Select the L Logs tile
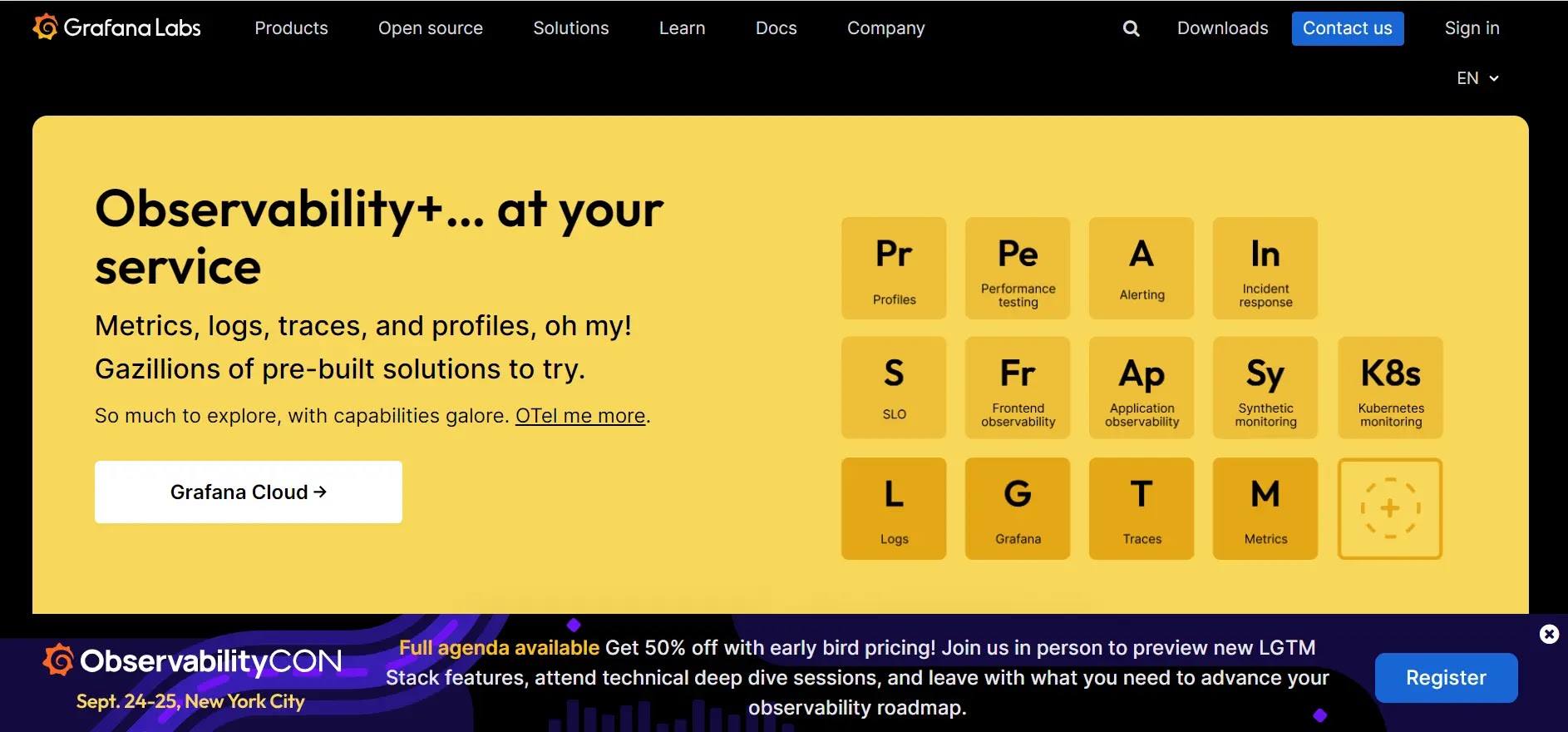This screenshot has height=732, width=1568. coord(894,508)
